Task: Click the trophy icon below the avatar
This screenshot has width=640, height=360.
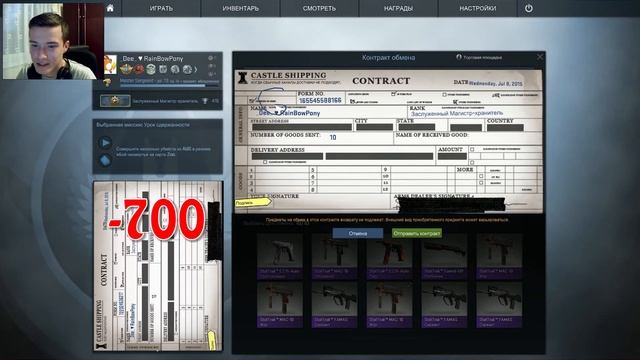Action: pyautogui.click(x=107, y=82)
